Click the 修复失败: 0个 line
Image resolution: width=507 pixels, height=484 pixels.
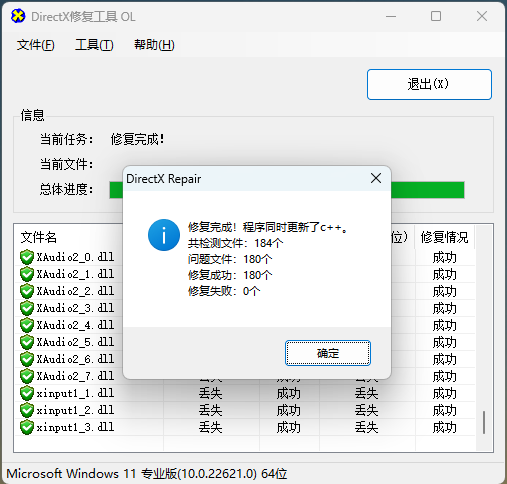(224, 291)
